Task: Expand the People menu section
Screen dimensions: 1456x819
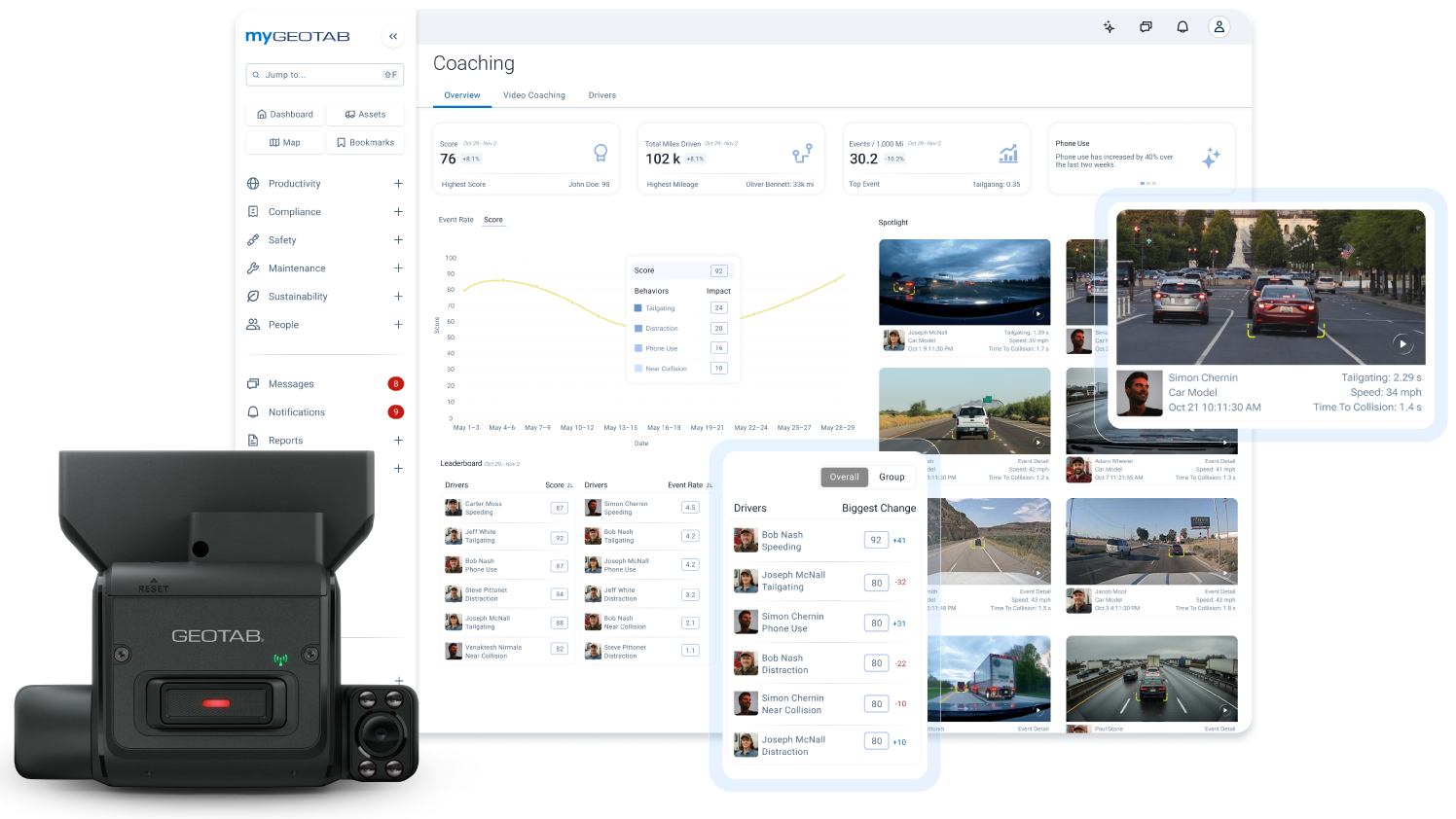Action: (398, 325)
